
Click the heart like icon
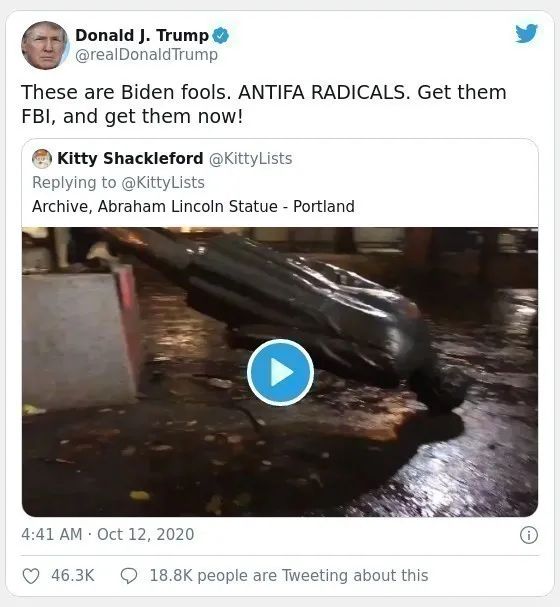[x=31, y=576]
